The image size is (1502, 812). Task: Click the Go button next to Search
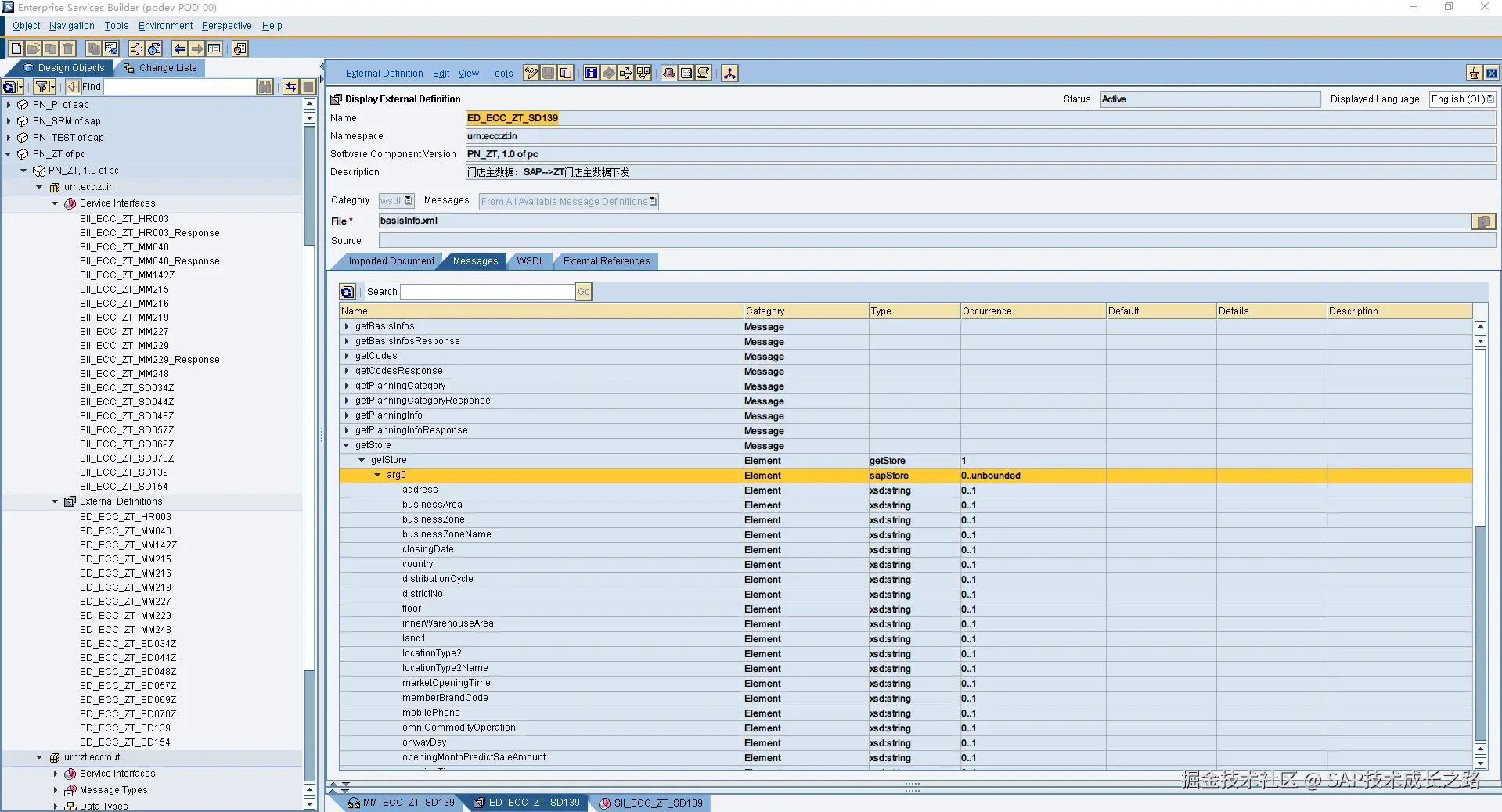(584, 292)
